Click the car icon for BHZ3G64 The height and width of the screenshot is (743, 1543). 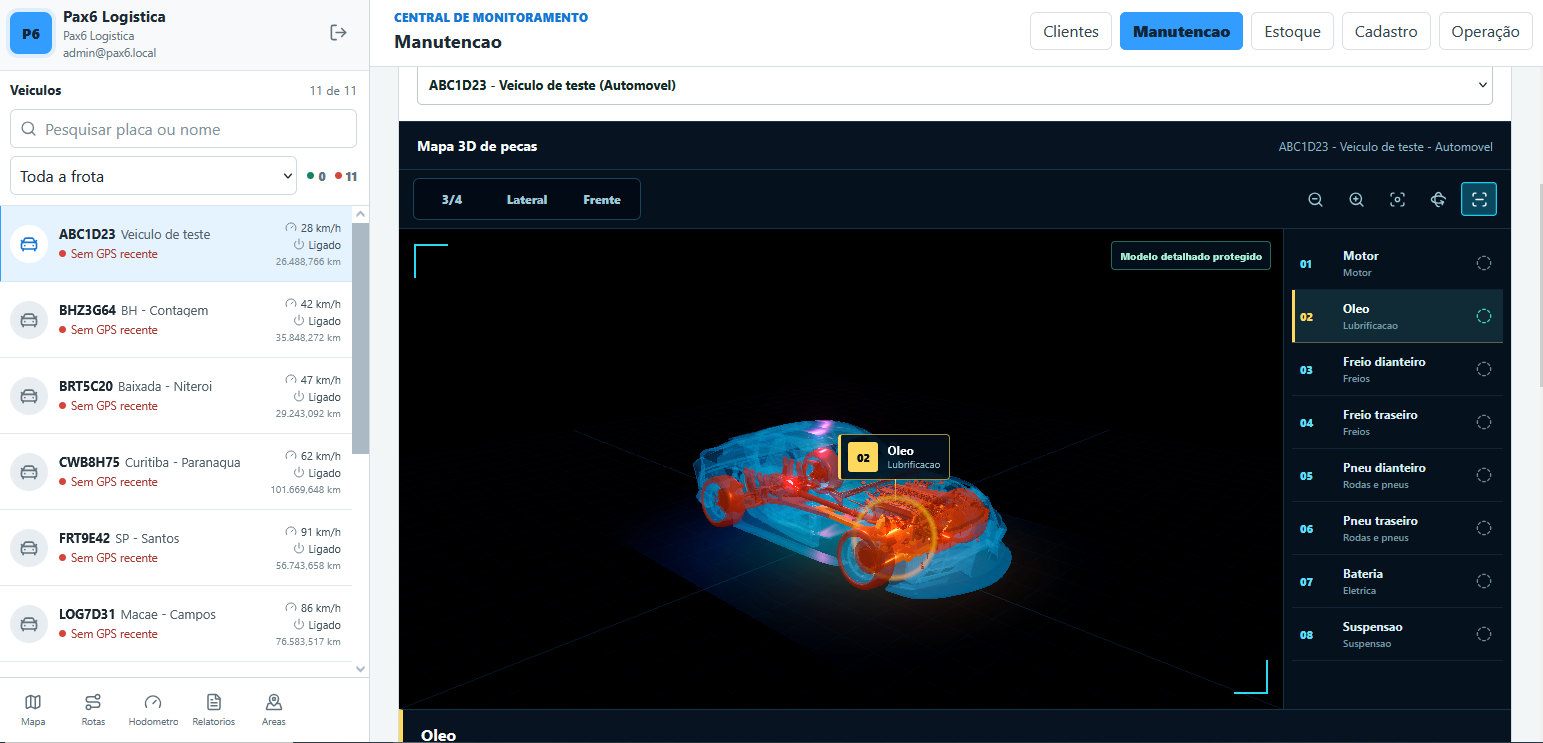[30, 320]
